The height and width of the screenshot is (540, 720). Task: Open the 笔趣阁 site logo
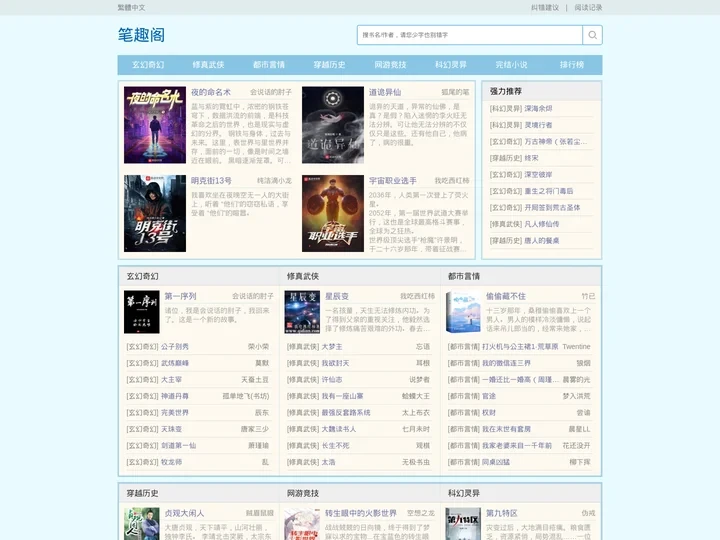coord(141,35)
